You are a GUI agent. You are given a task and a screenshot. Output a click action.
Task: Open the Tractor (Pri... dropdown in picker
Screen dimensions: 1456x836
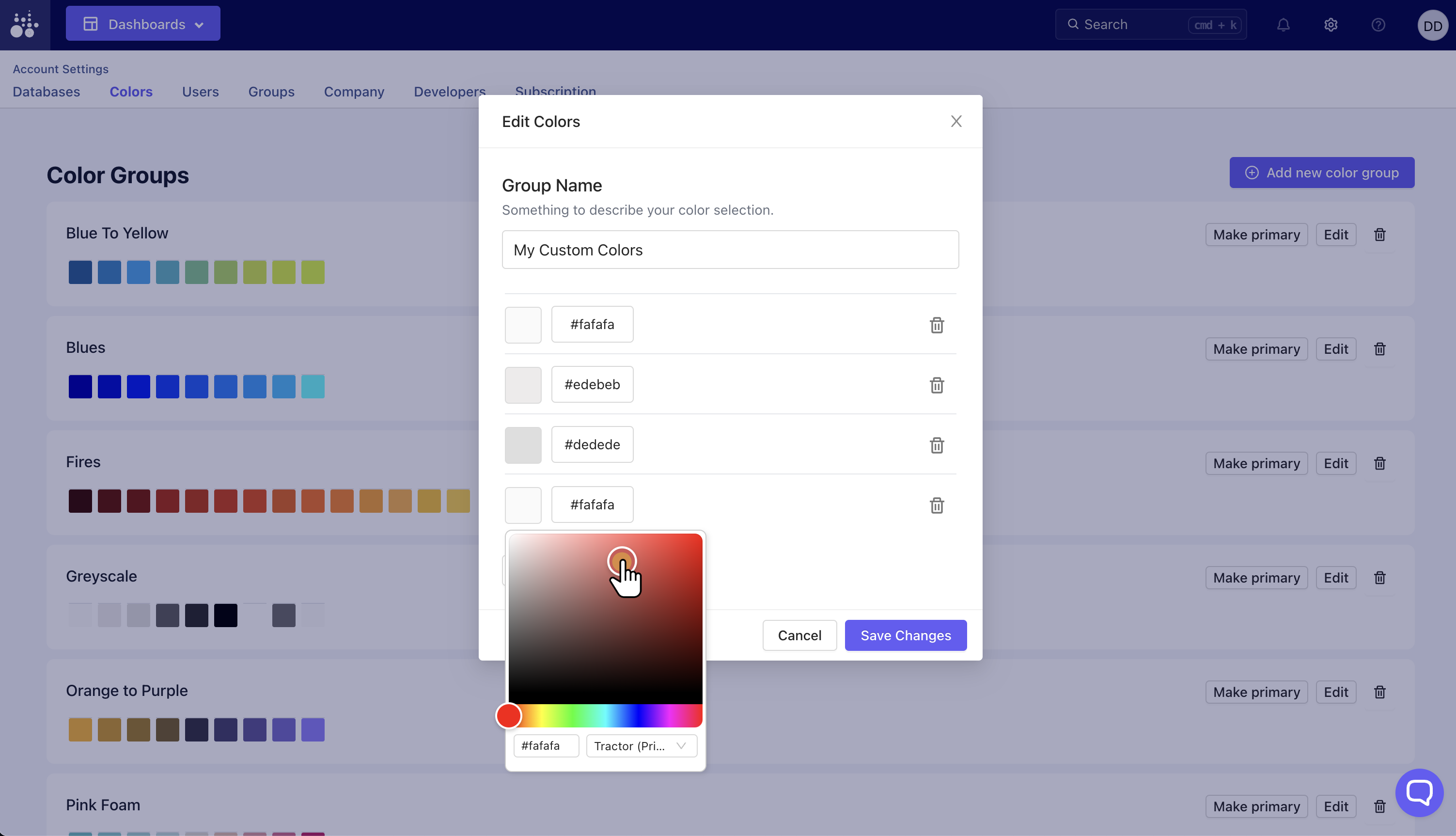641,746
